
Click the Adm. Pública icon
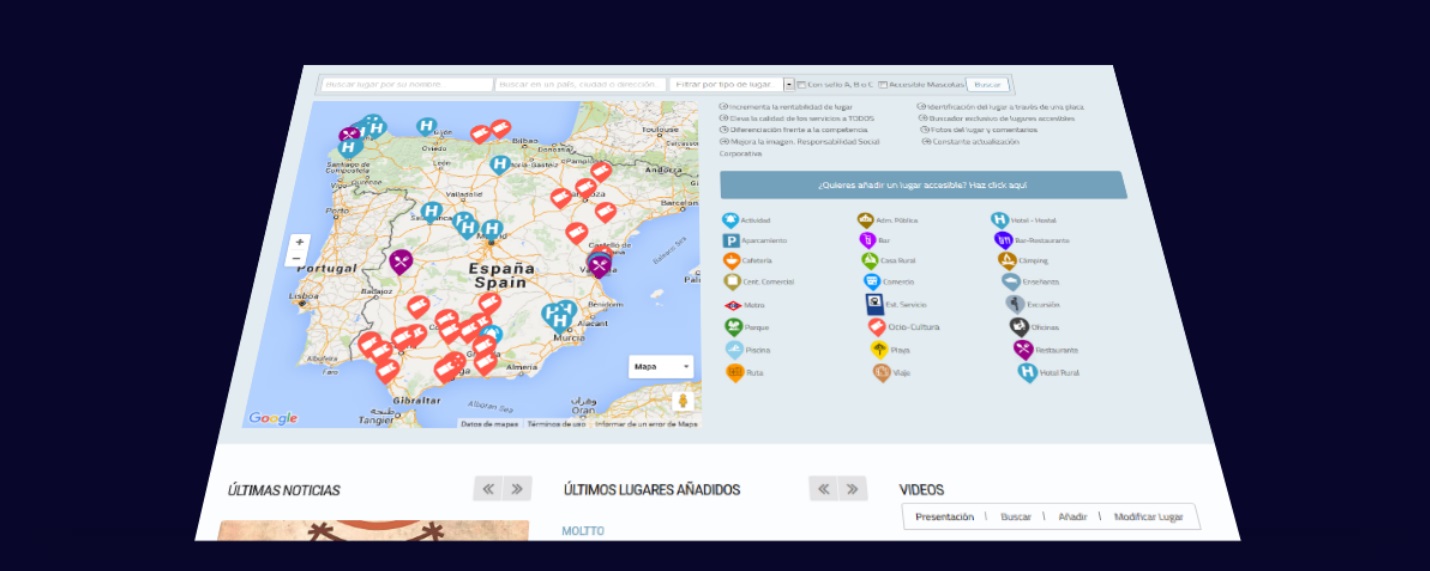[865, 220]
